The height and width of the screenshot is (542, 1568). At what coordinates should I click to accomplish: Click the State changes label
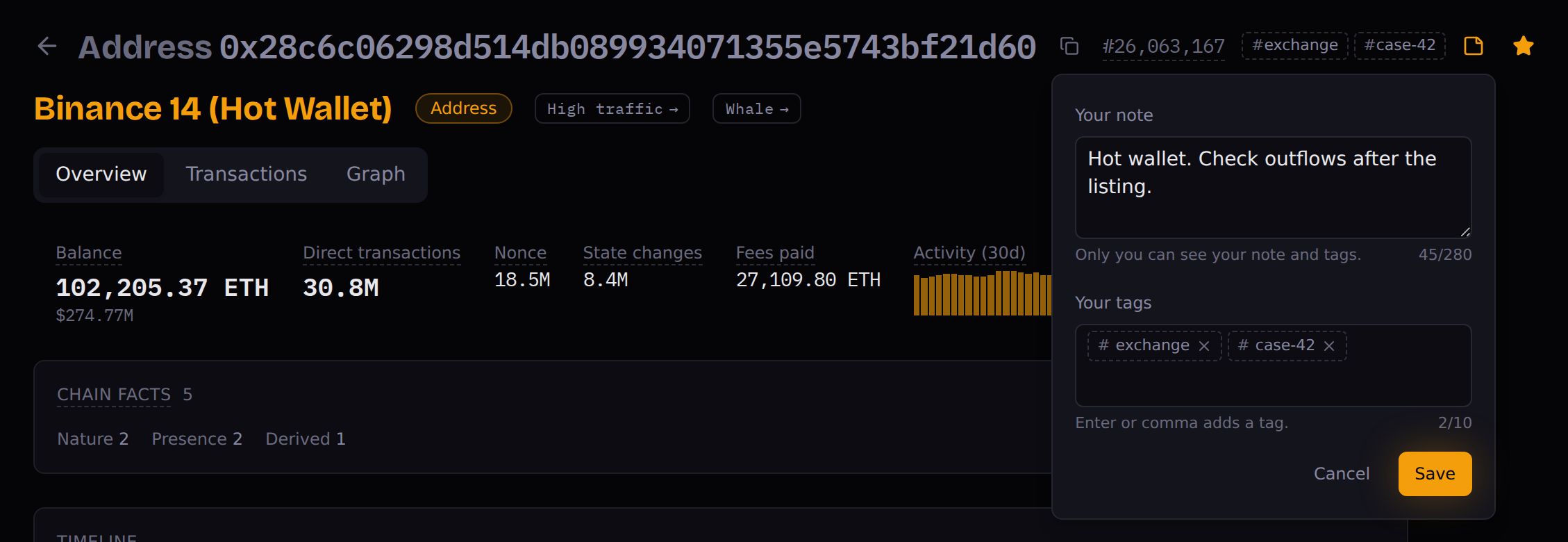643,253
